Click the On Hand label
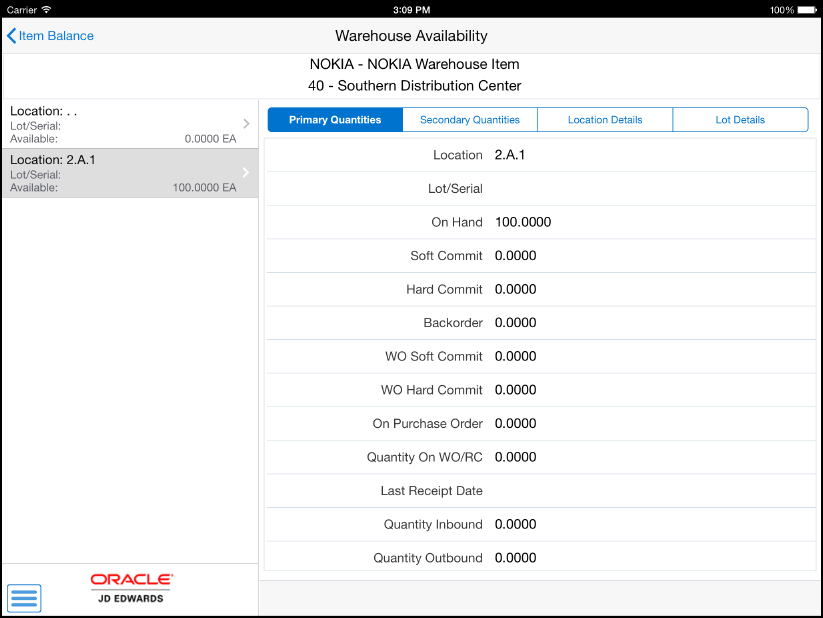 tap(457, 222)
